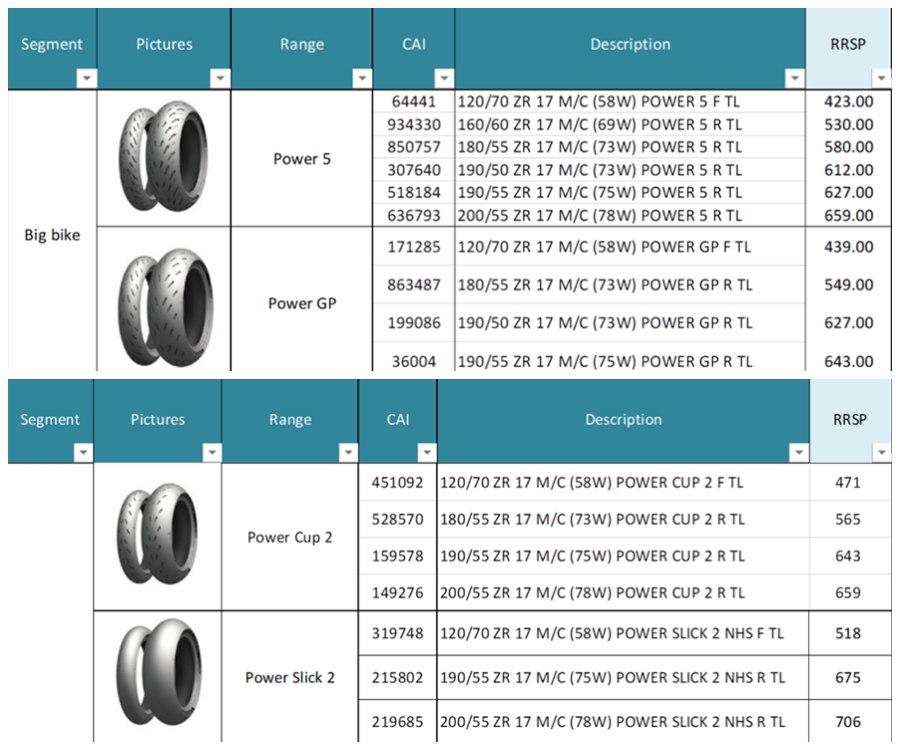The image size is (900, 750).
Task: Select RRSP value 530.00
Action: pyautogui.click(x=848, y=125)
